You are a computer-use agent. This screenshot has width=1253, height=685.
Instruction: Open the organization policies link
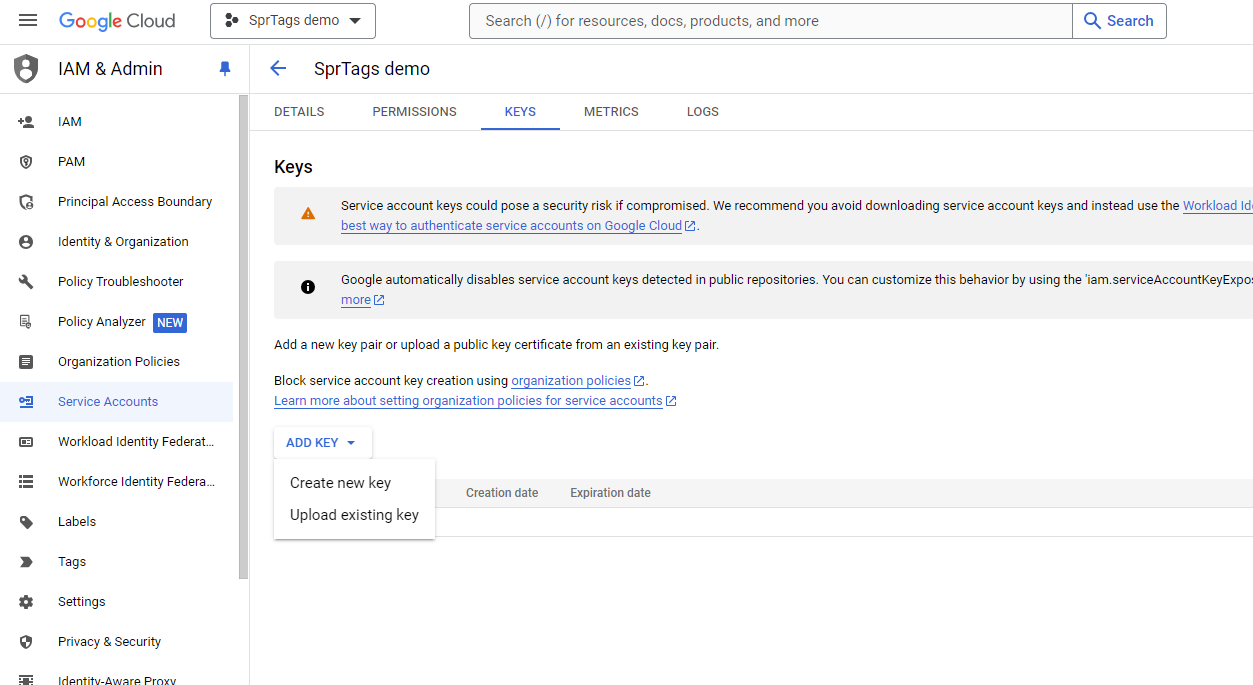(571, 380)
